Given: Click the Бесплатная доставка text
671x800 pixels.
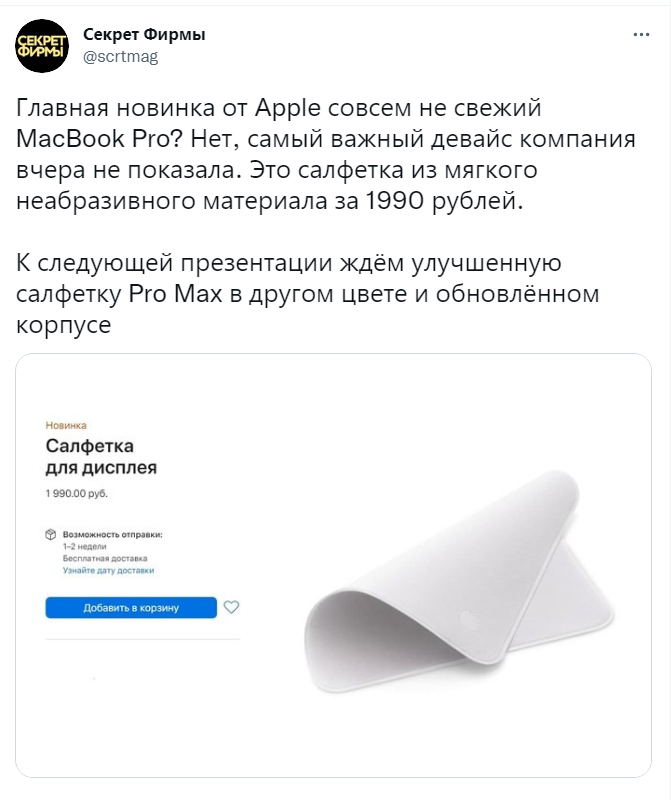Looking at the screenshot, I should (105, 558).
